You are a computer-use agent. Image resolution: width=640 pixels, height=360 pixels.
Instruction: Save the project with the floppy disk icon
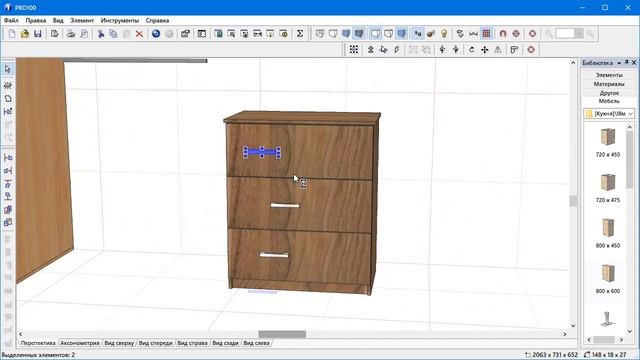pos(38,34)
